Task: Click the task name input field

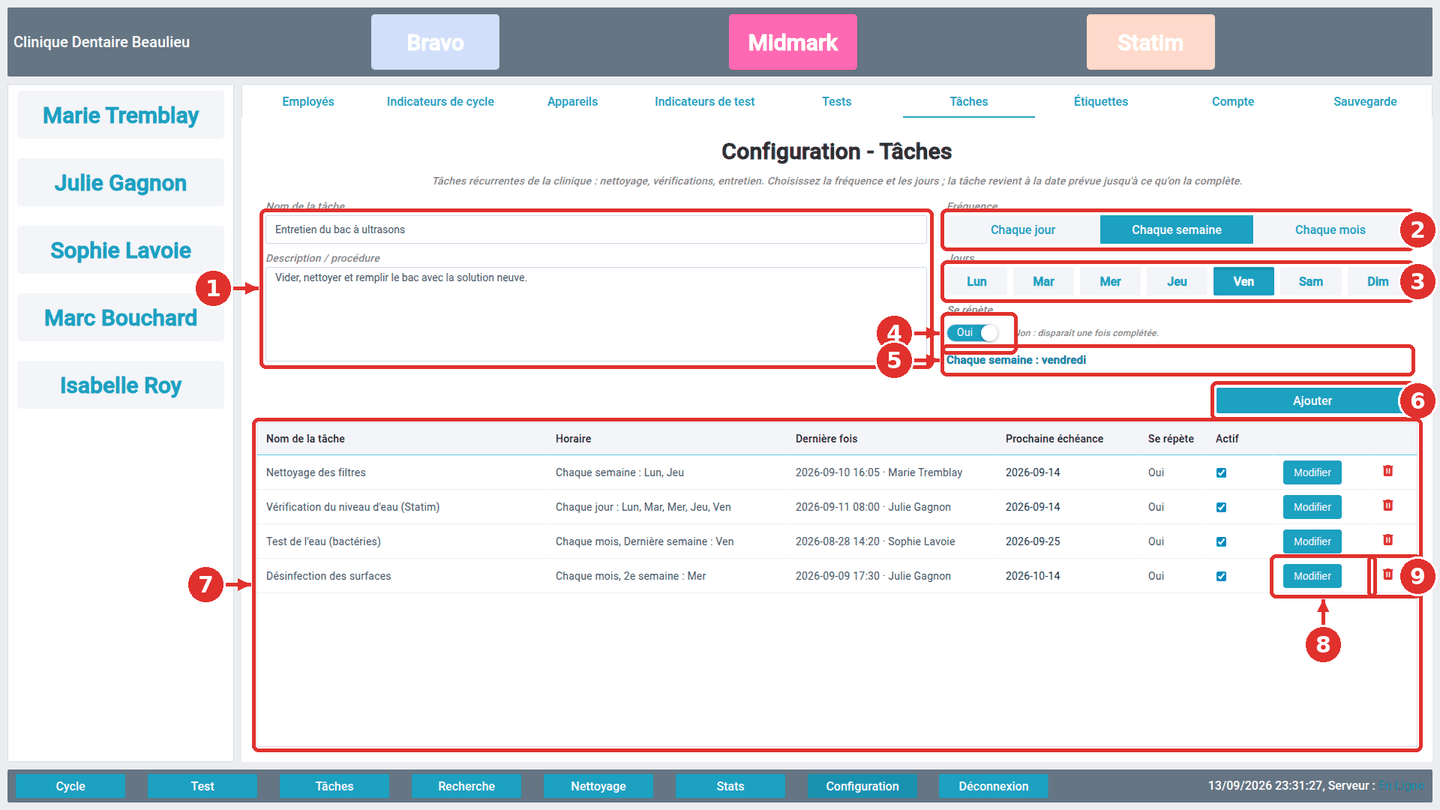Action: pos(596,229)
